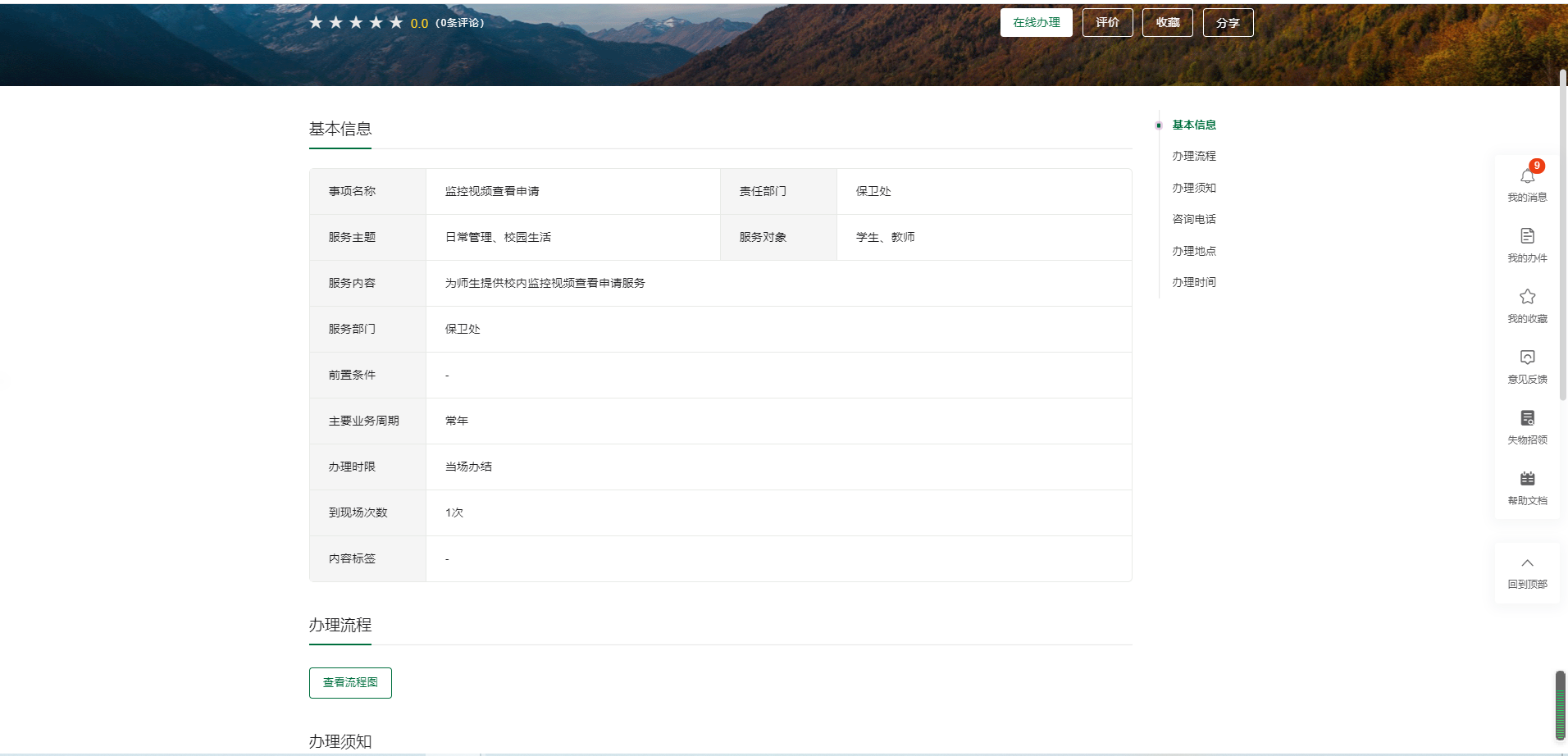The image size is (1568, 756).
Task: Click the third rating star
Action: [x=356, y=23]
